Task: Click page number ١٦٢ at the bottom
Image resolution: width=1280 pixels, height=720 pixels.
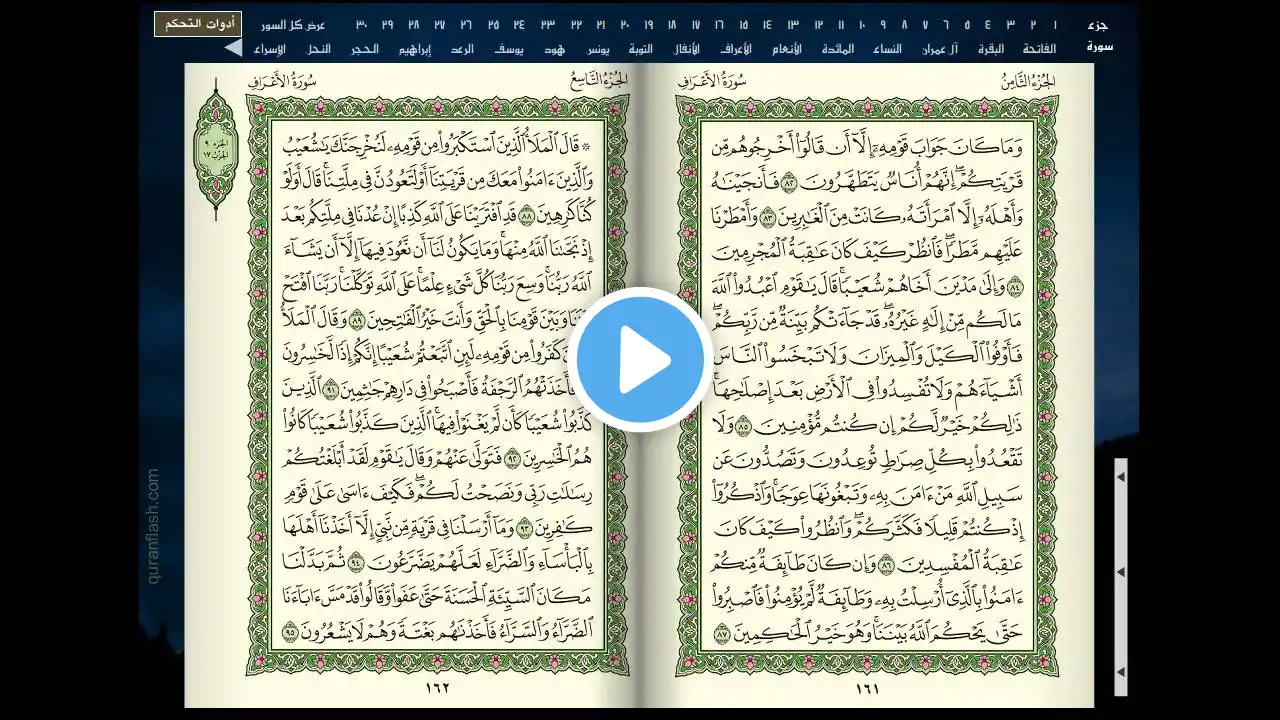Action: tap(437, 688)
